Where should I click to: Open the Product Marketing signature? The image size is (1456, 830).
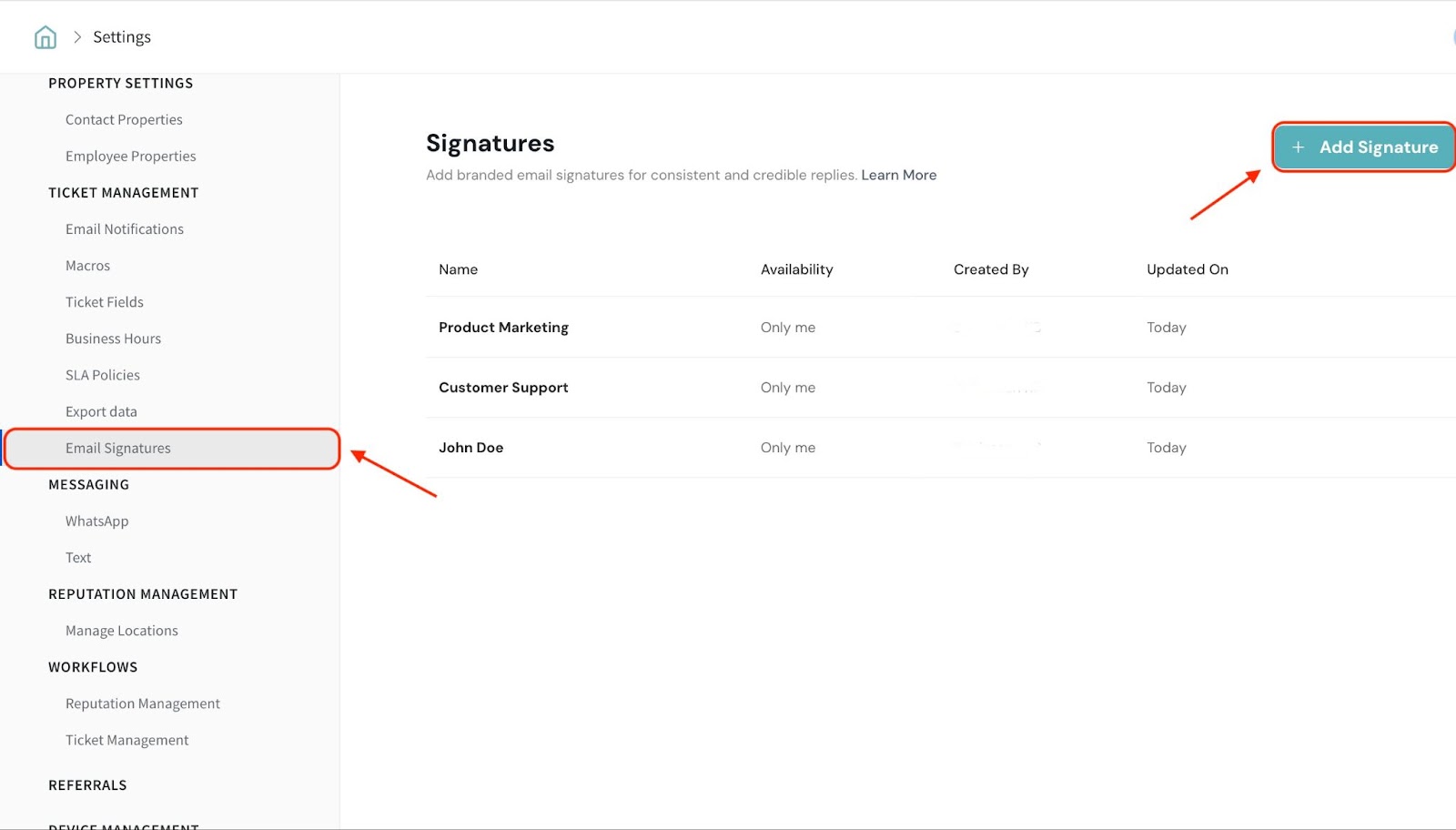click(x=503, y=328)
